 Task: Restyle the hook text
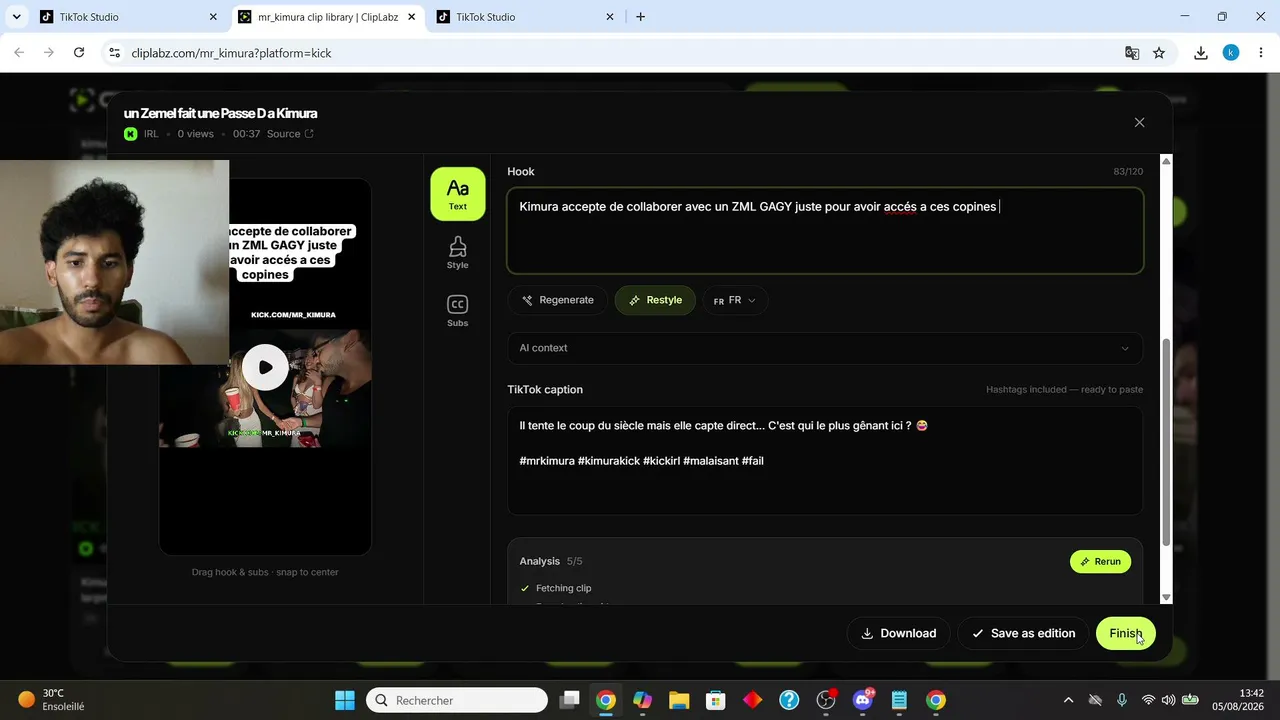[655, 300]
